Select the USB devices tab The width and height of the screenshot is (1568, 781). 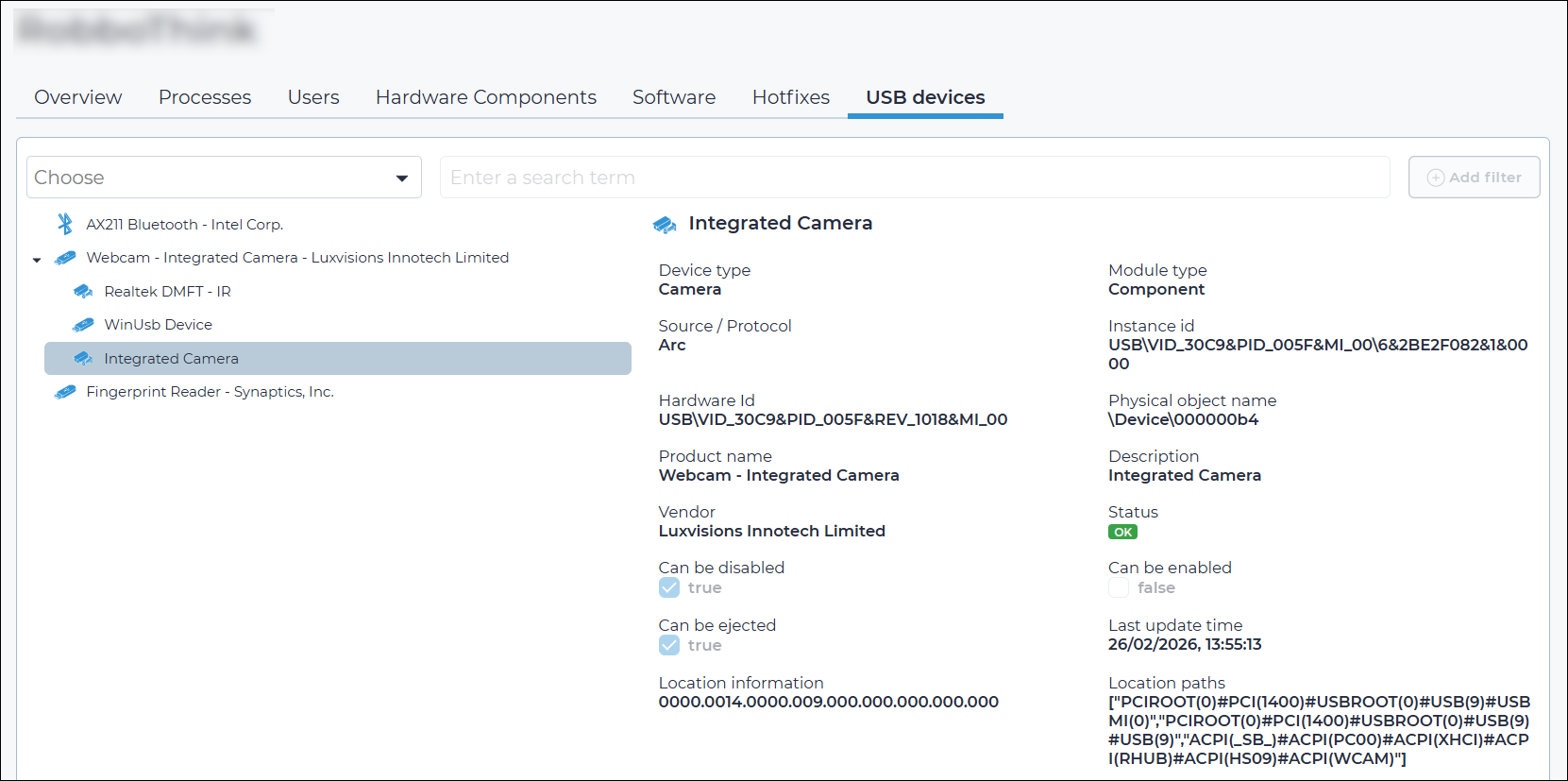(x=925, y=97)
